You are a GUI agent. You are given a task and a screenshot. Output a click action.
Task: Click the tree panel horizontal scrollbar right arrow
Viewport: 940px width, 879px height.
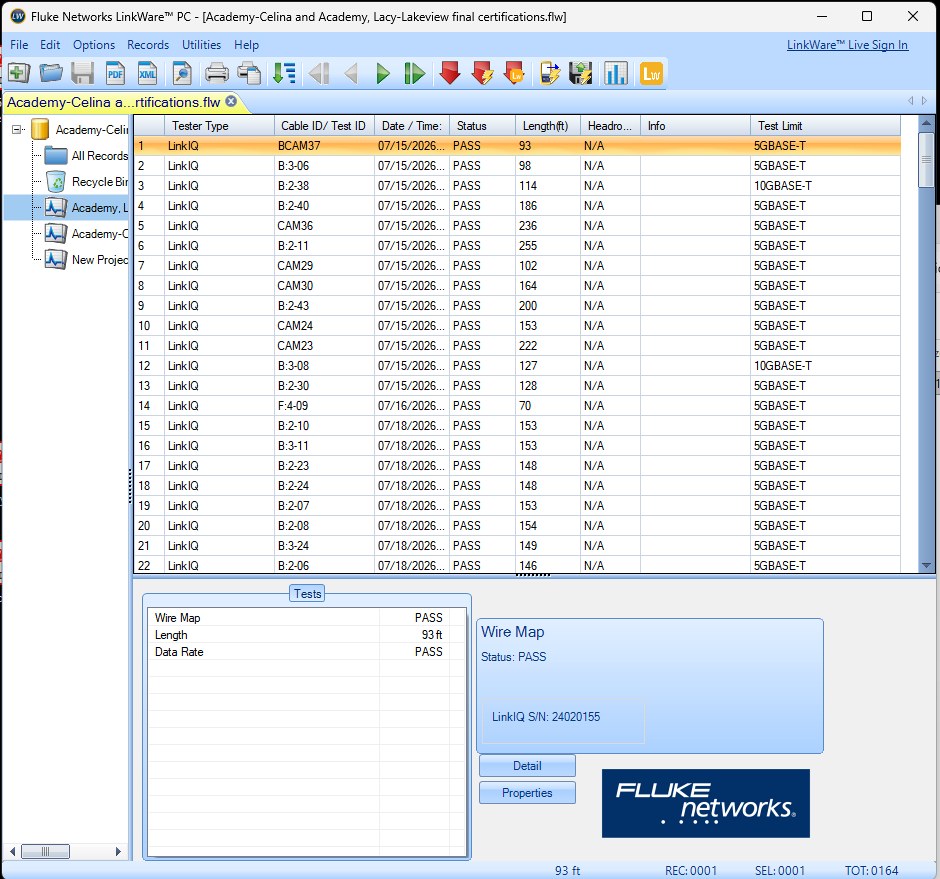(x=118, y=851)
